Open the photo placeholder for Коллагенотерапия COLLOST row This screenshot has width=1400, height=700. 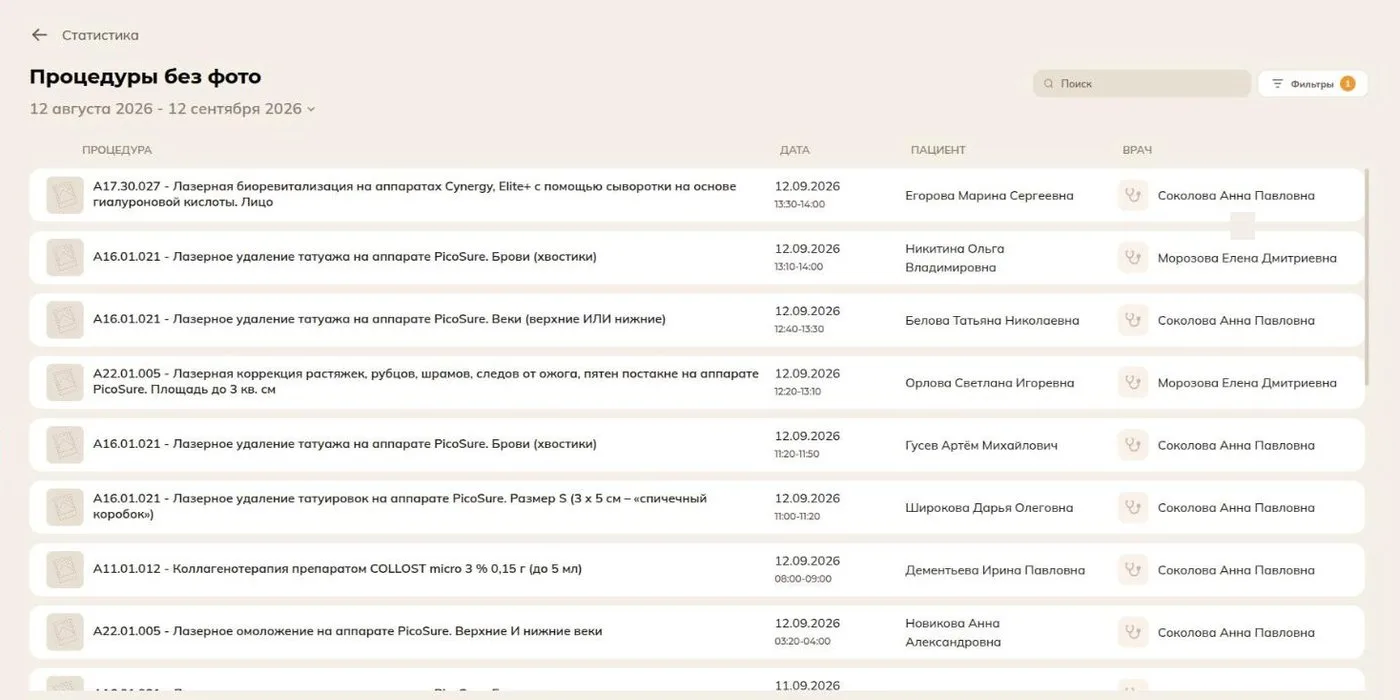pyautogui.click(x=65, y=570)
